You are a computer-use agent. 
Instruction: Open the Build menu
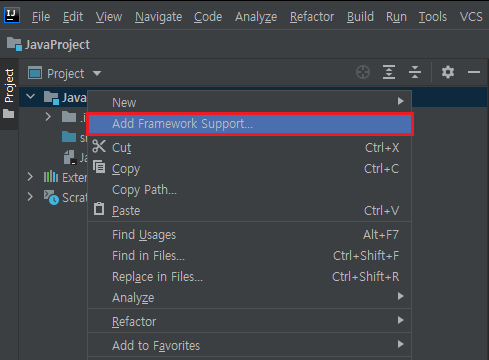pyautogui.click(x=360, y=17)
